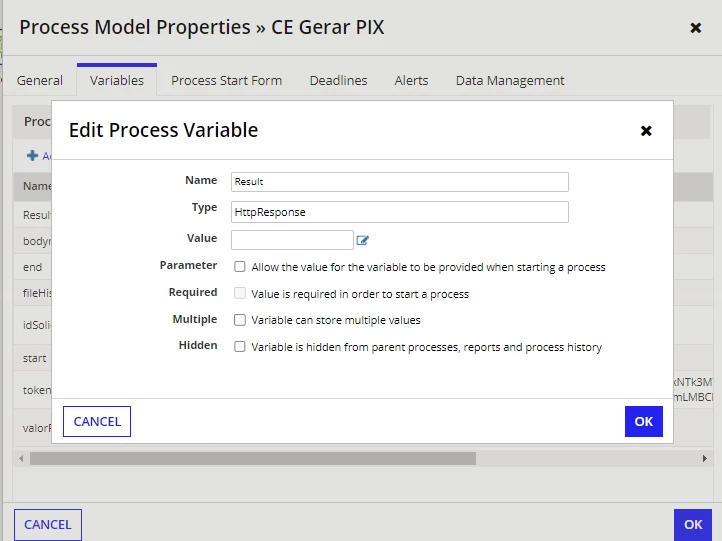Toggle the Required checkbox
This screenshot has height=541, width=722.
click(x=240, y=293)
